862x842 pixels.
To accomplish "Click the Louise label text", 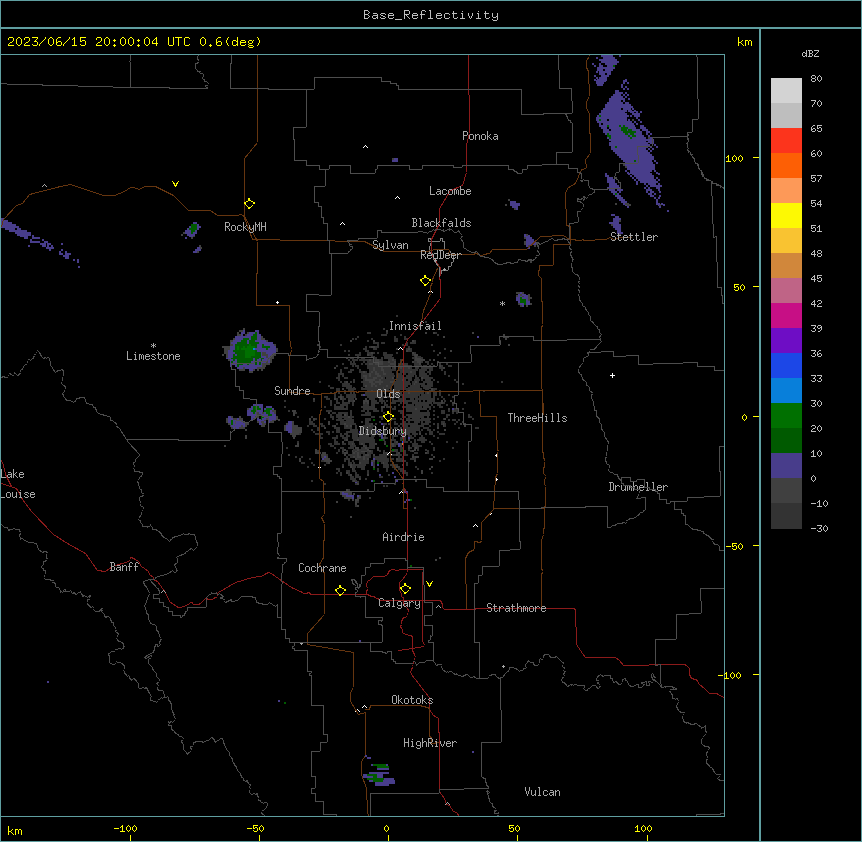I will coord(18,494).
